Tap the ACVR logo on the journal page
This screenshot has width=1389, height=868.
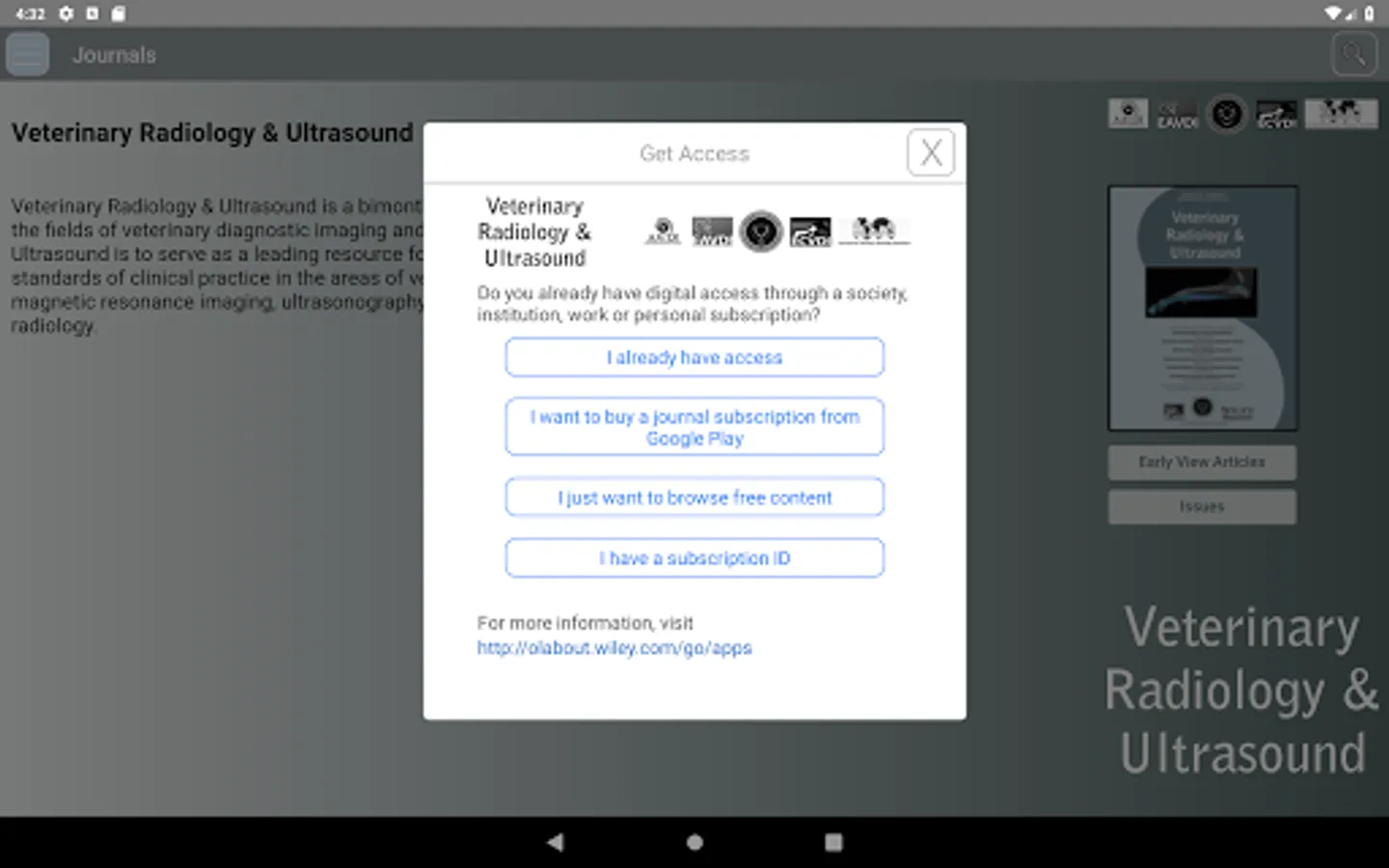(1128, 114)
